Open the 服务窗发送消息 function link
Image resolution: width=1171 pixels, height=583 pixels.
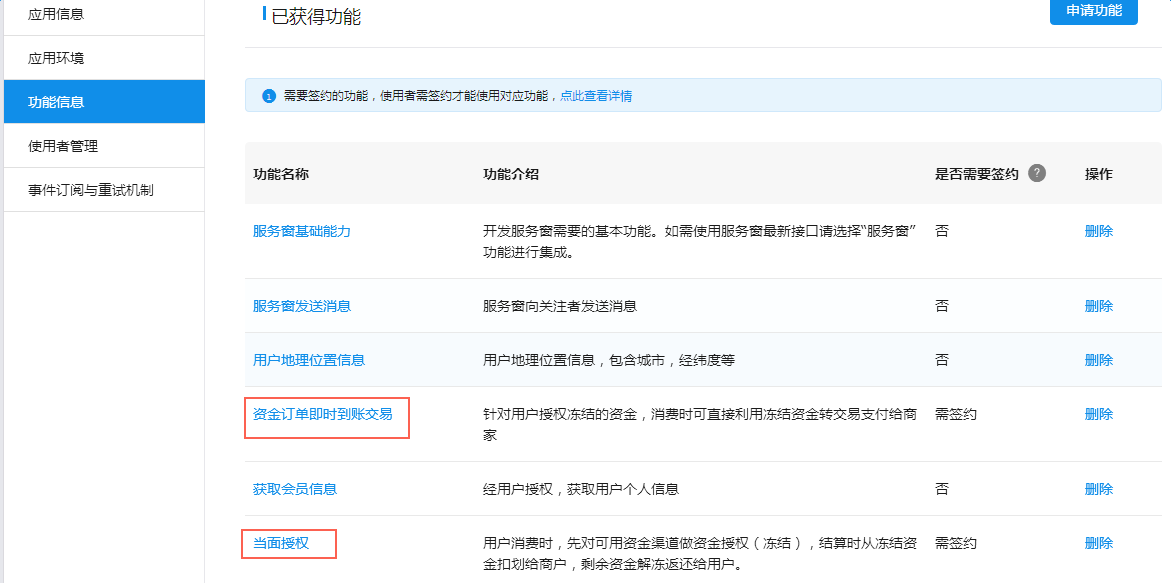[302, 306]
